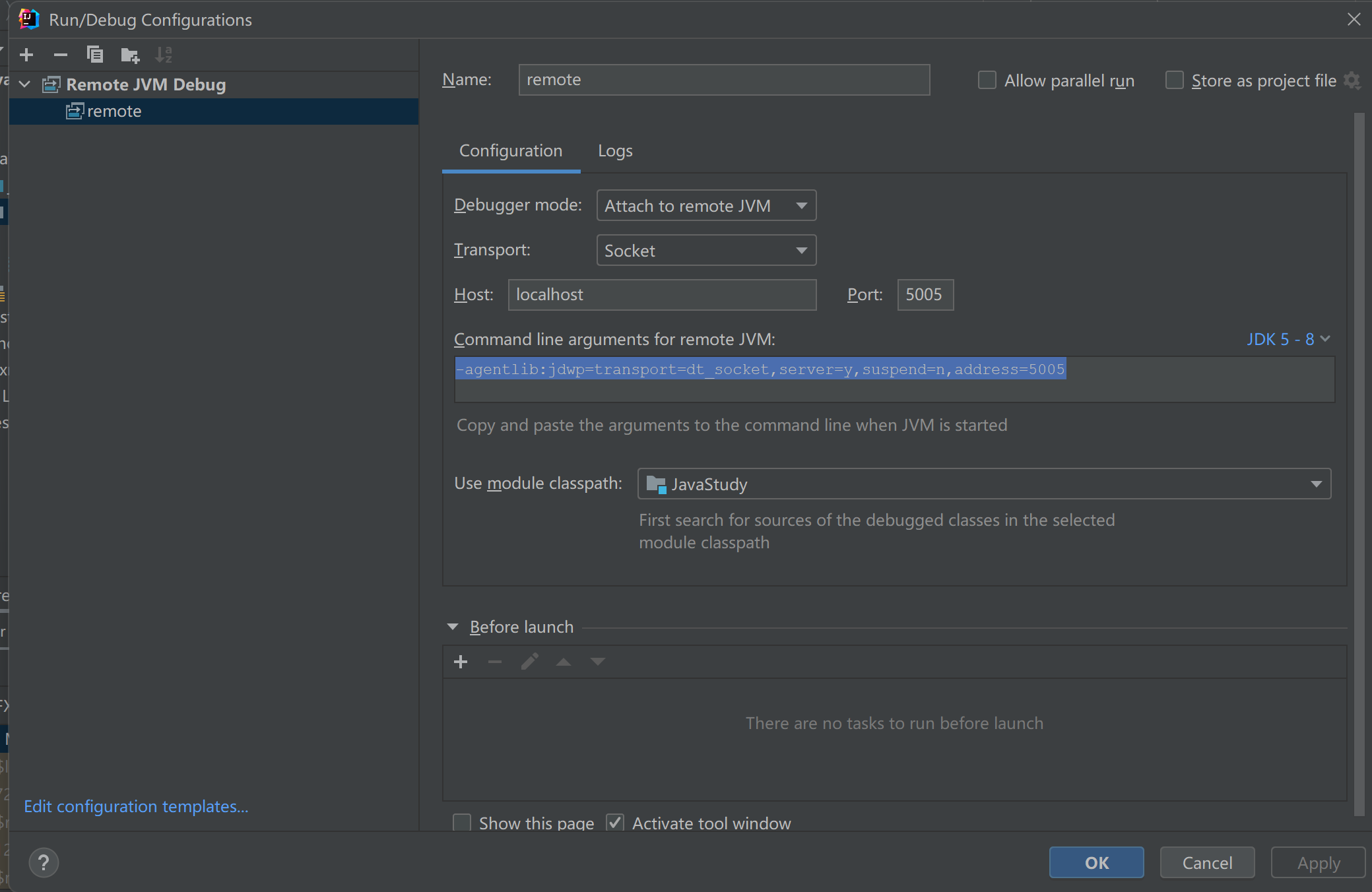The width and height of the screenshot is (1372, 892).
Task: Click the Cancel button
Action: click(x=1207, y=863)
